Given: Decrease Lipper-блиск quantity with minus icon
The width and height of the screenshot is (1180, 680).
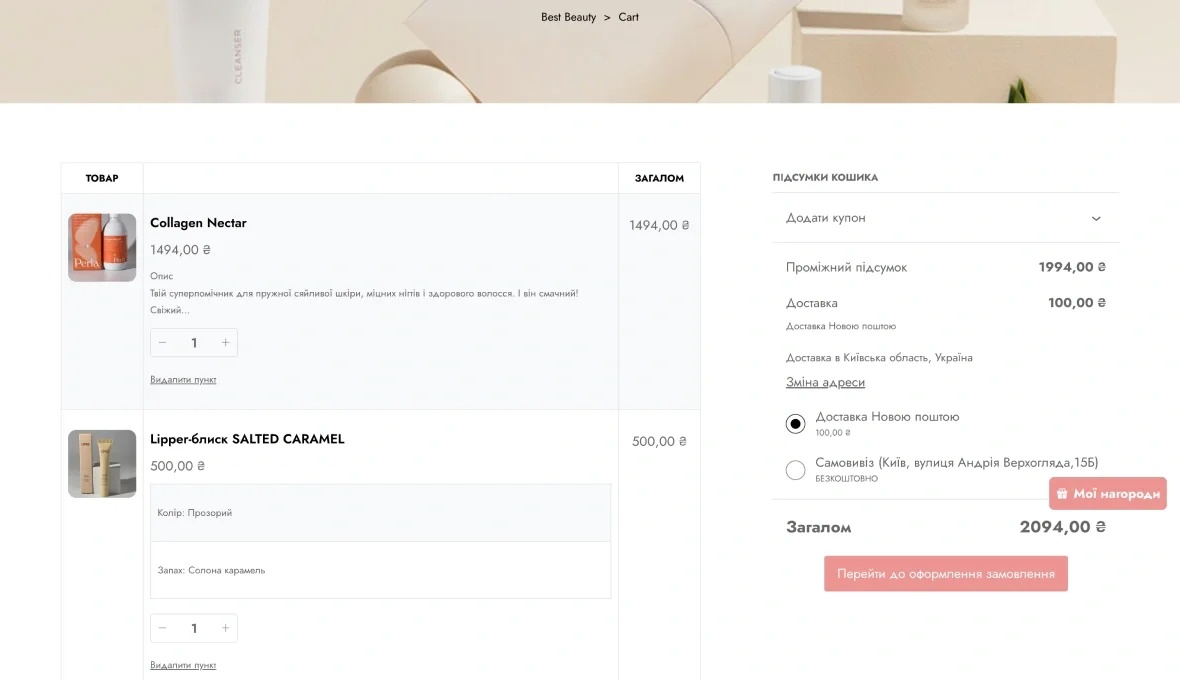Looking at the screenshot, I should [163, 628].
